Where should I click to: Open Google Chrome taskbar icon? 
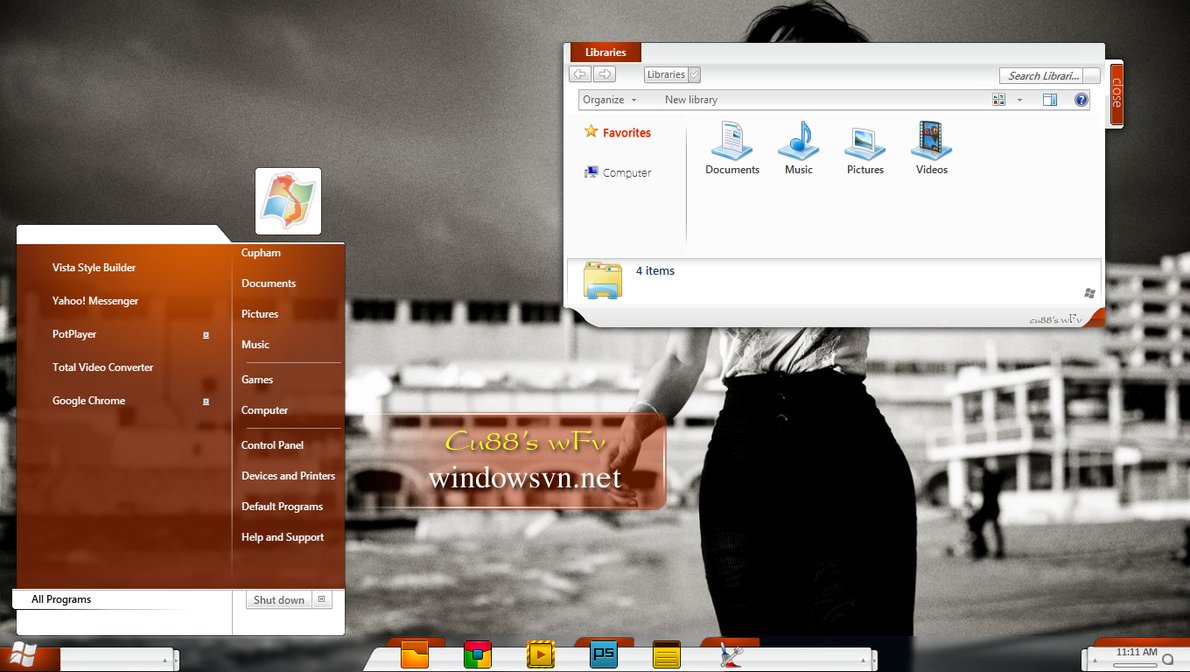[x=477, y=655]
